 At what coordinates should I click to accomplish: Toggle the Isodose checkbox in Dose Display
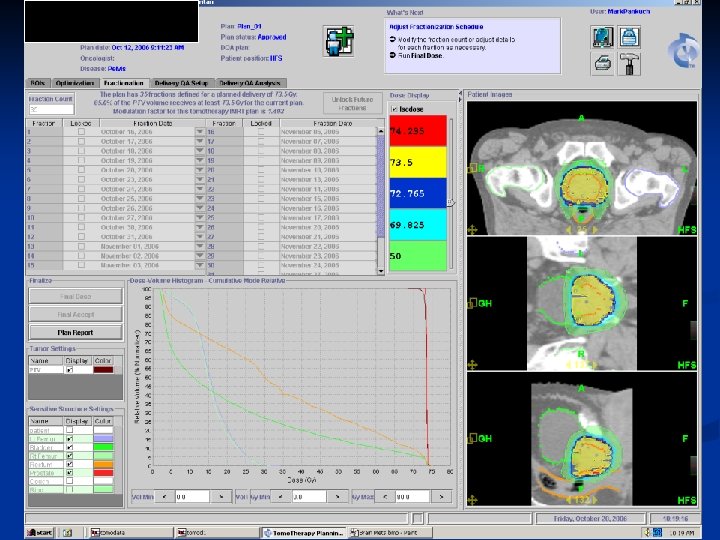point(395,109)
